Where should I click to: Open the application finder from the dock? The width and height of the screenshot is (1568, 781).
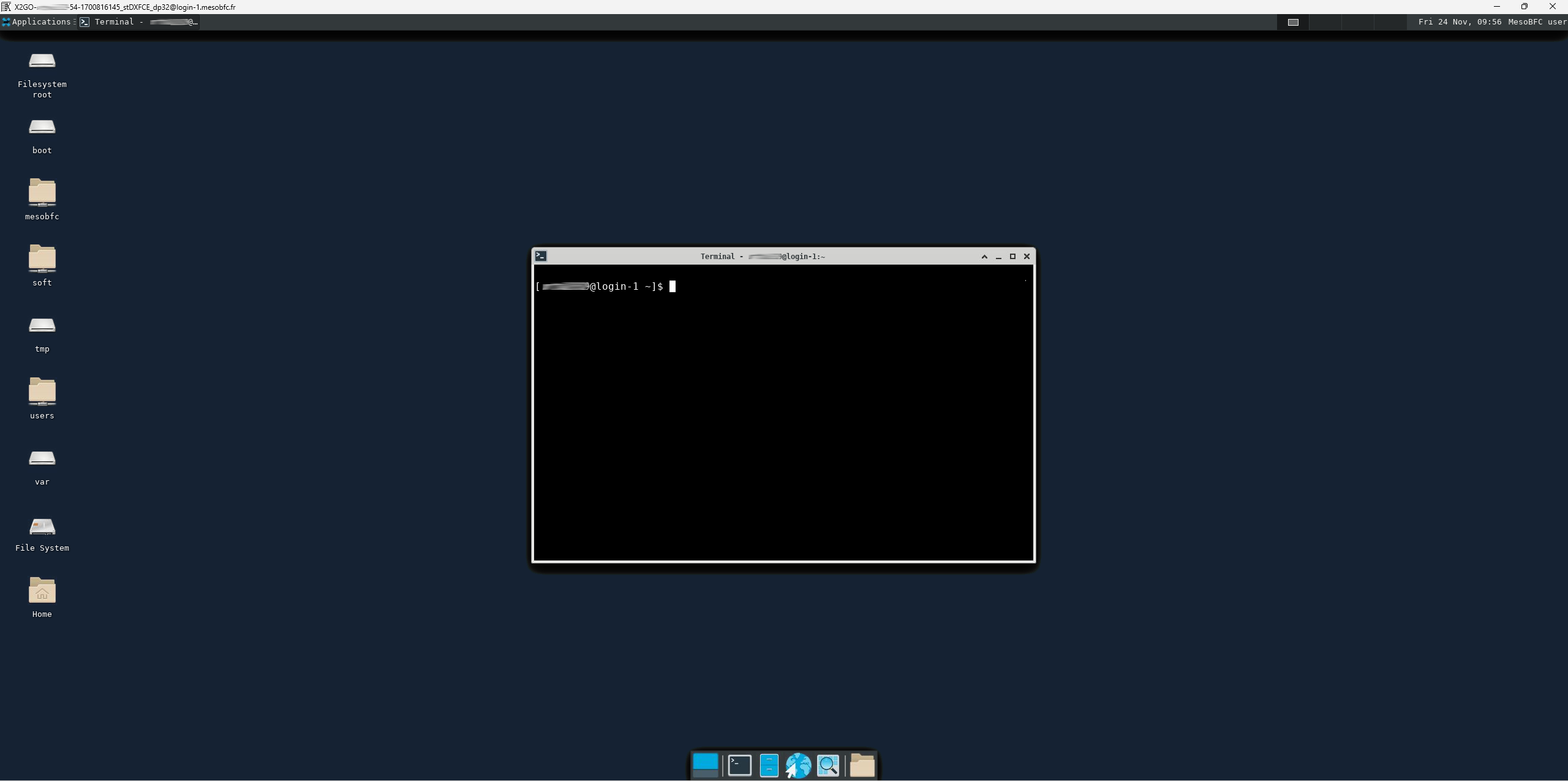(827, 765)
